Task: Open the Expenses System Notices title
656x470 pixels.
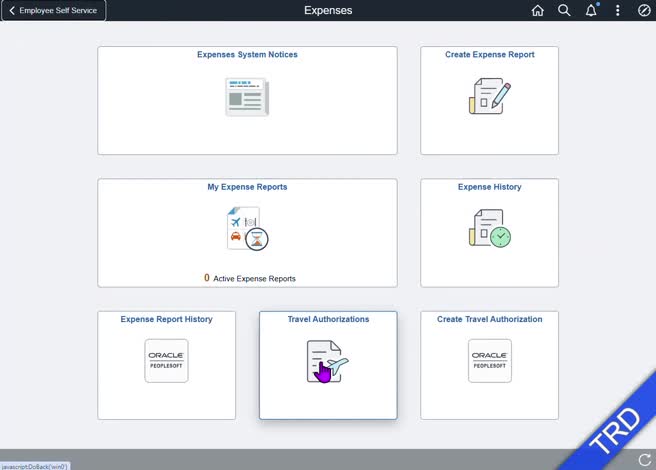Action: tap(247, 54)
